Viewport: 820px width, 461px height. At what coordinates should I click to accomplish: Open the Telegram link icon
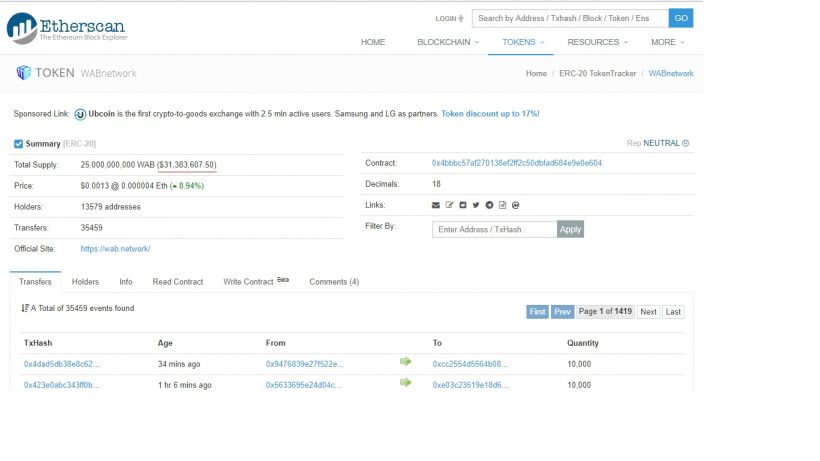click(x=489, y=205)
